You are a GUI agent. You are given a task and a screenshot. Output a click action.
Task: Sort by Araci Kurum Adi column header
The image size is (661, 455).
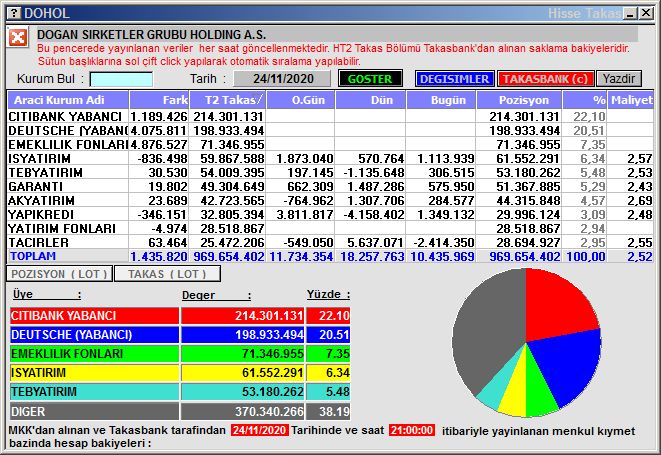(68, 100)
